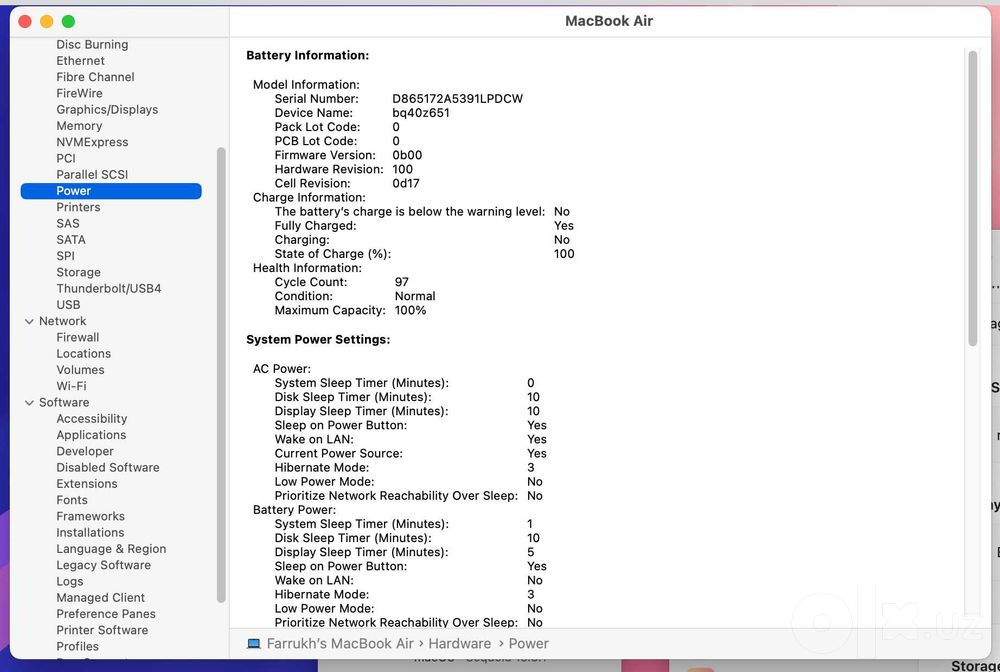
Task: Select SATA in the sidebar
Action: [x=71, y=240]
